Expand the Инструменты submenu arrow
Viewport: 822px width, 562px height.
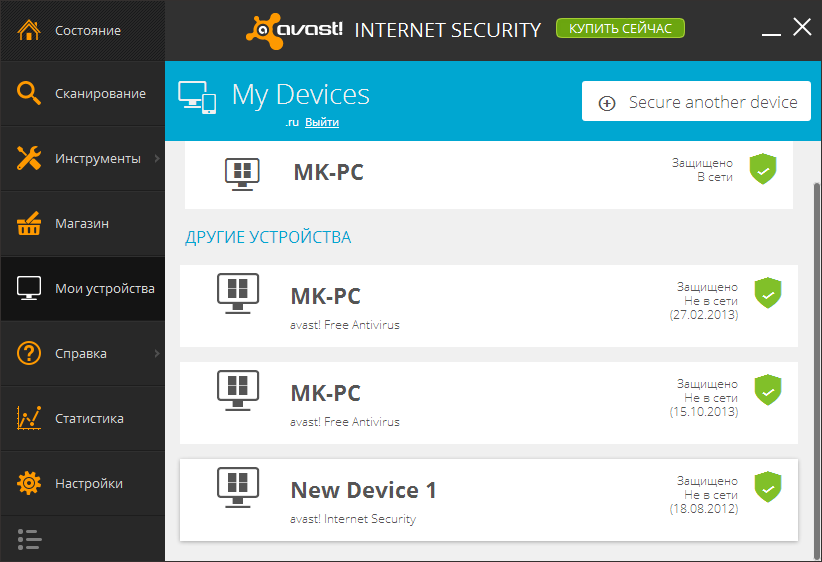[x=158, y=158]
